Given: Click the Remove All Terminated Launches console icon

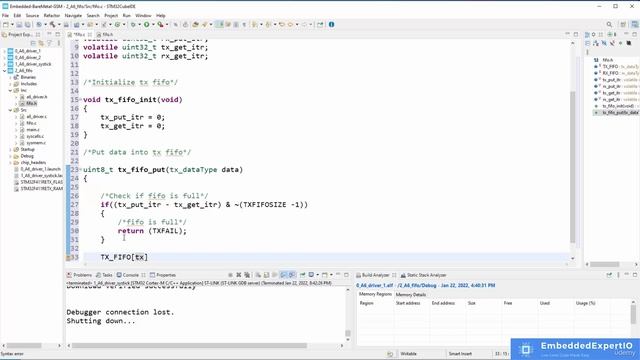Looking at the screenshot, I should click(247, 275).
